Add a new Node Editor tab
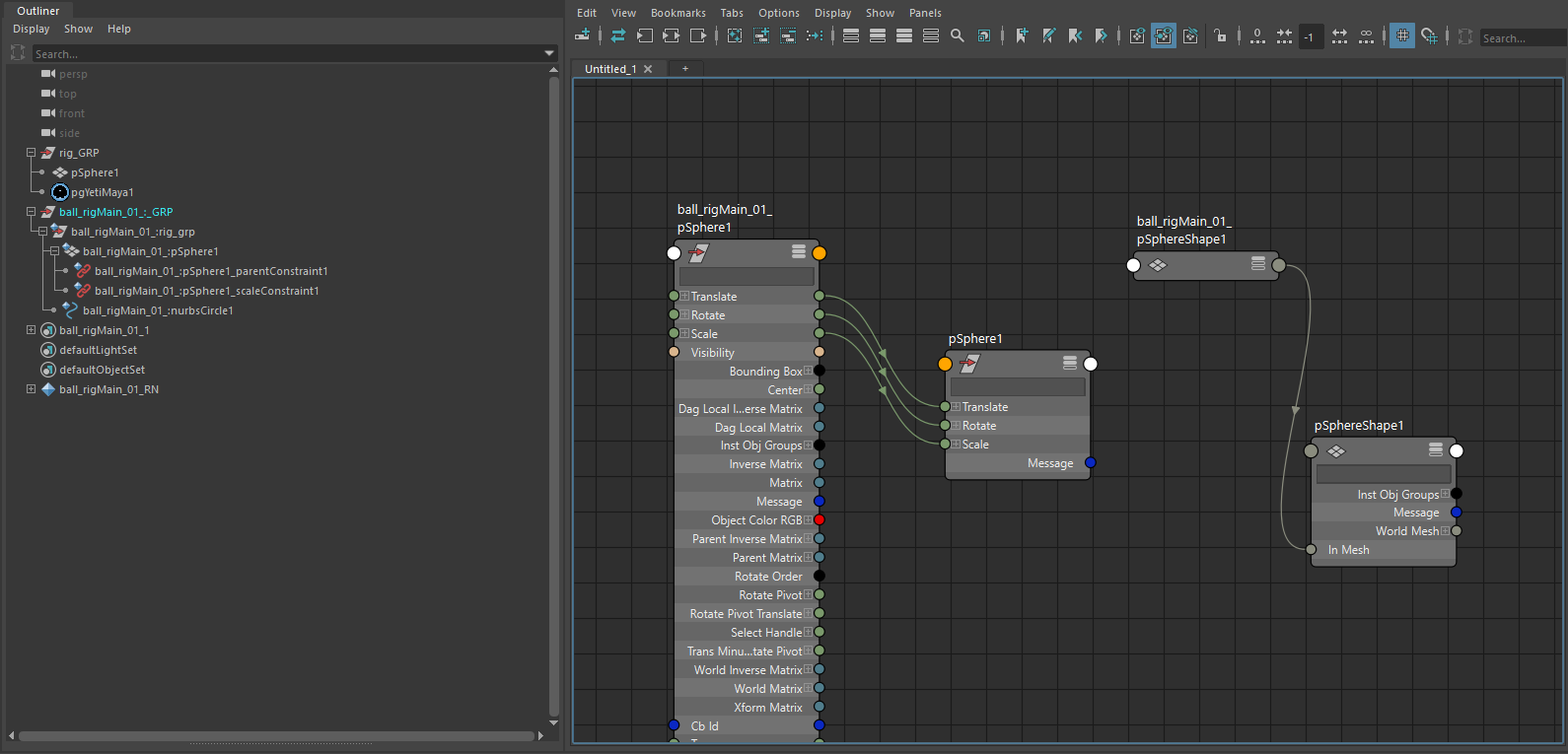Screen dimensions: 1568x754 coord(685,68)
